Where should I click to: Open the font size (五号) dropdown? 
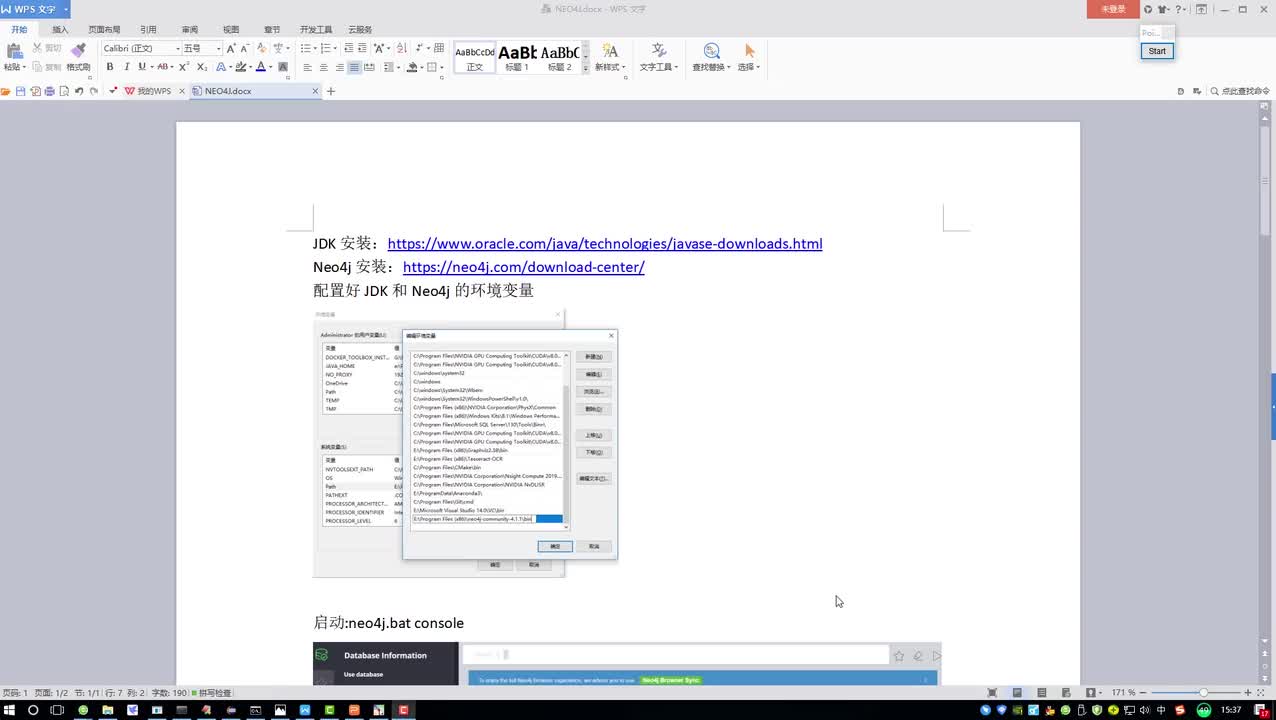click(218, 48)
